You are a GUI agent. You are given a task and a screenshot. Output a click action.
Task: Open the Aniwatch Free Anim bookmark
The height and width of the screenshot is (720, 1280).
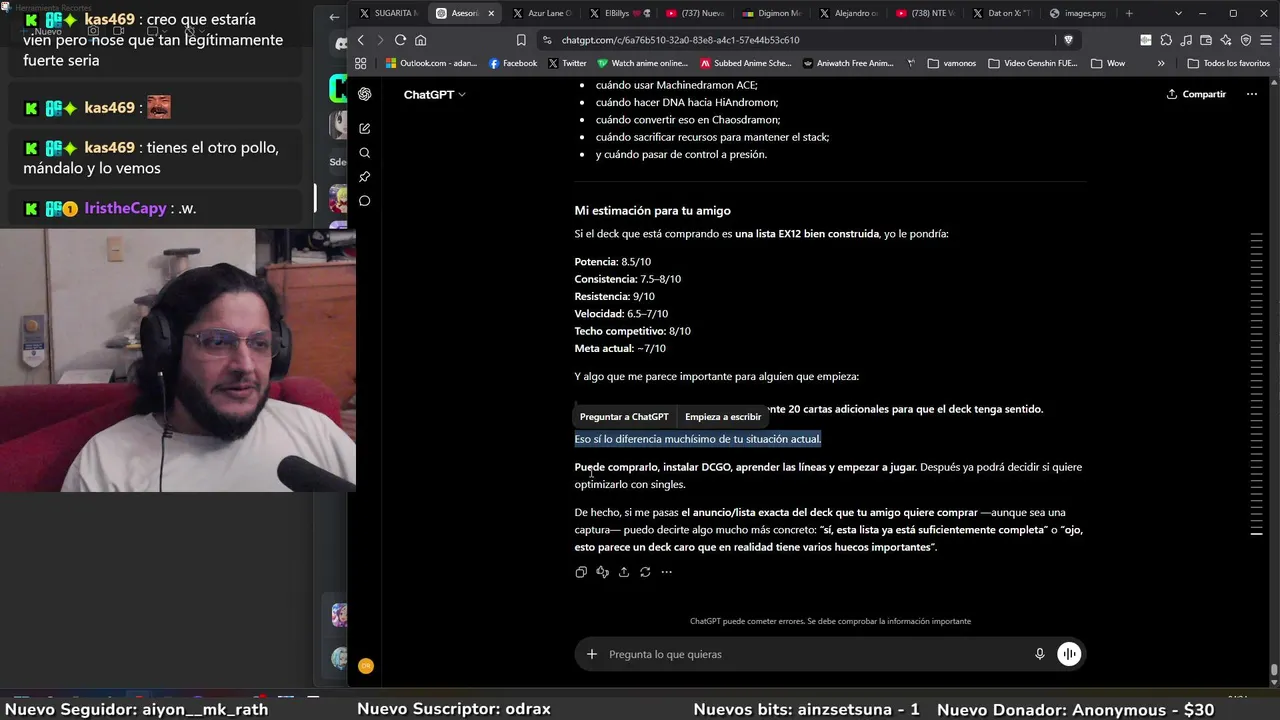point(847,63)
